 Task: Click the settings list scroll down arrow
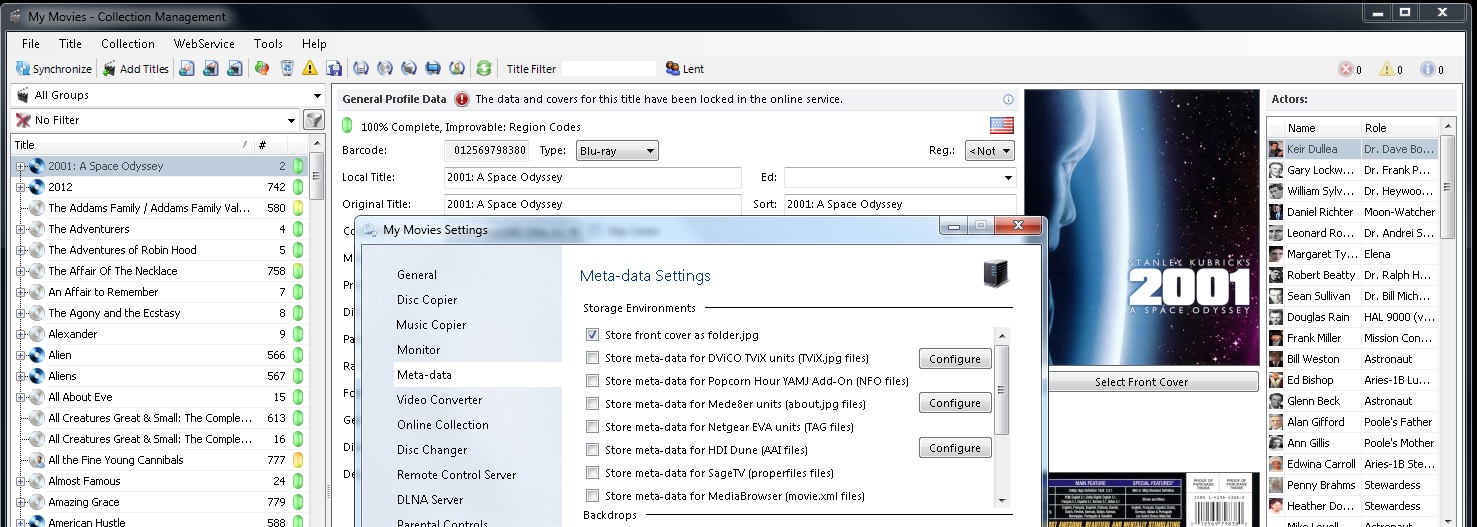coord(1002,499)
